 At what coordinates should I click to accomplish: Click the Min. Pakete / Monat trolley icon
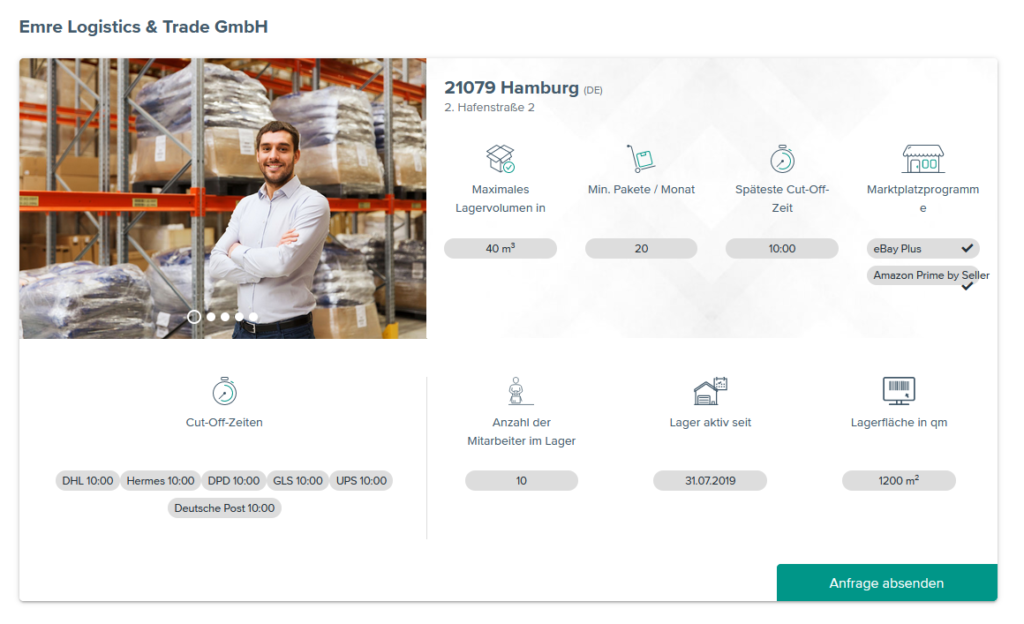(641, 156)
